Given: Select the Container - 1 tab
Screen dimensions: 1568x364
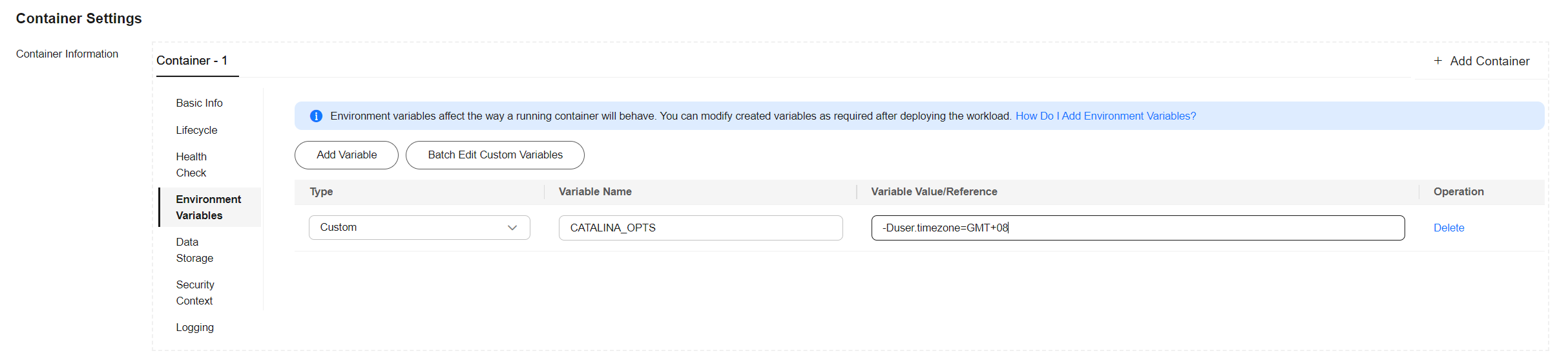Looking at the screenshot, I should point(192,61).
